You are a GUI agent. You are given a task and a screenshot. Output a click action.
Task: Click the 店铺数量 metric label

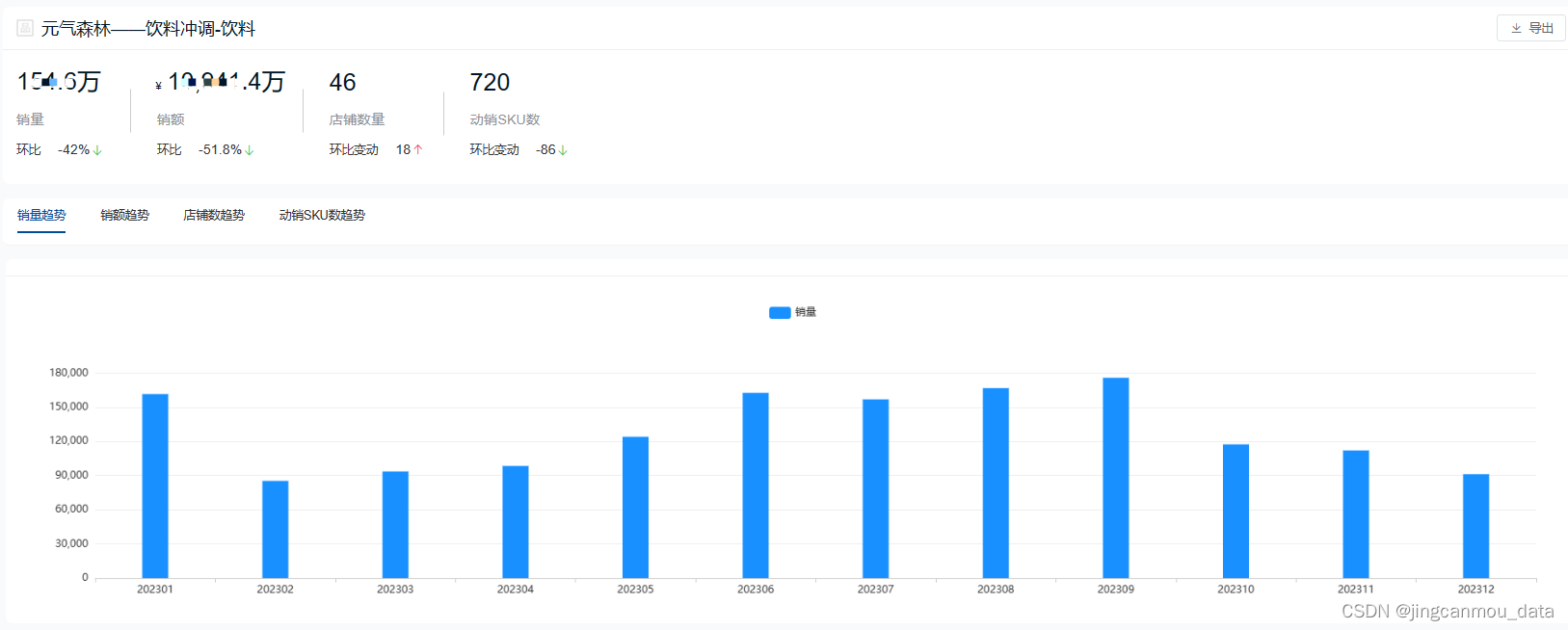click(357, 119)
